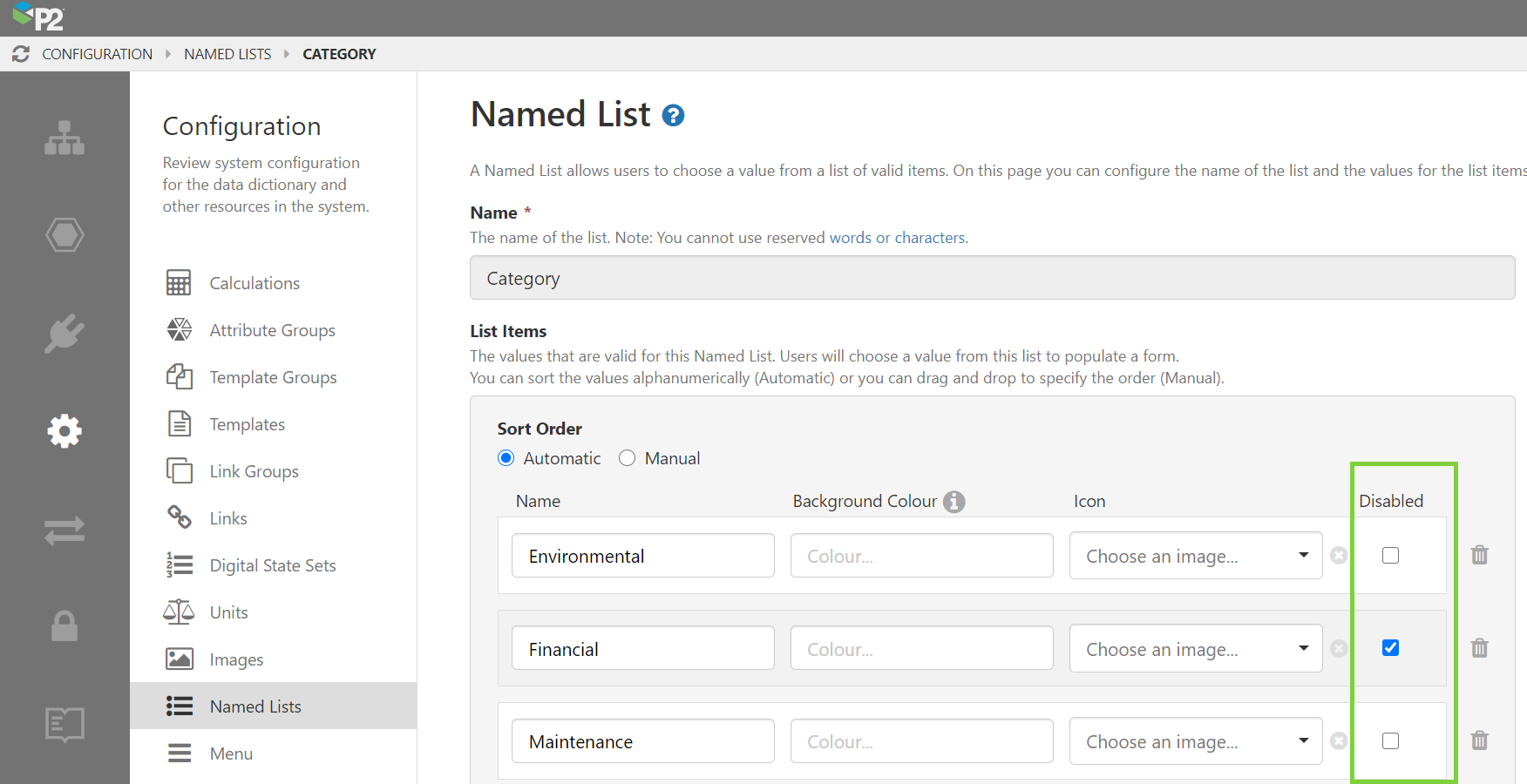1527x784 pixels.
Task: Navigate to NAMED LISTS breadcrumb
Action: 227,54
